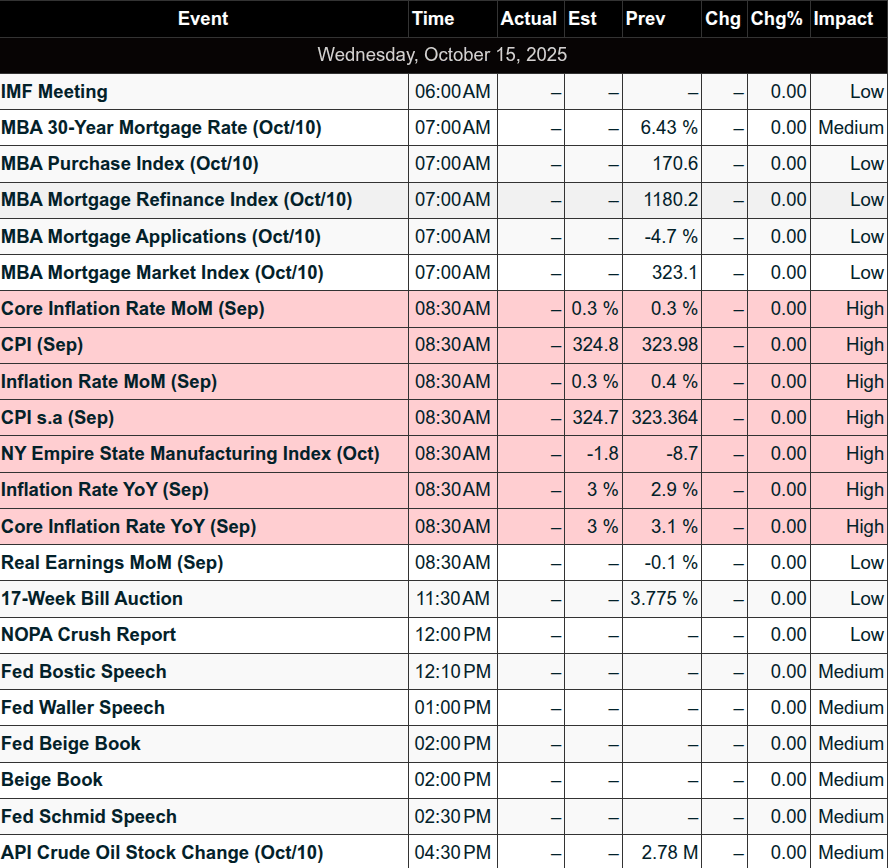The width and height of the screenshot is (896, 868).
Task: Click the Actual column header
Action: [x=528, y=19]
